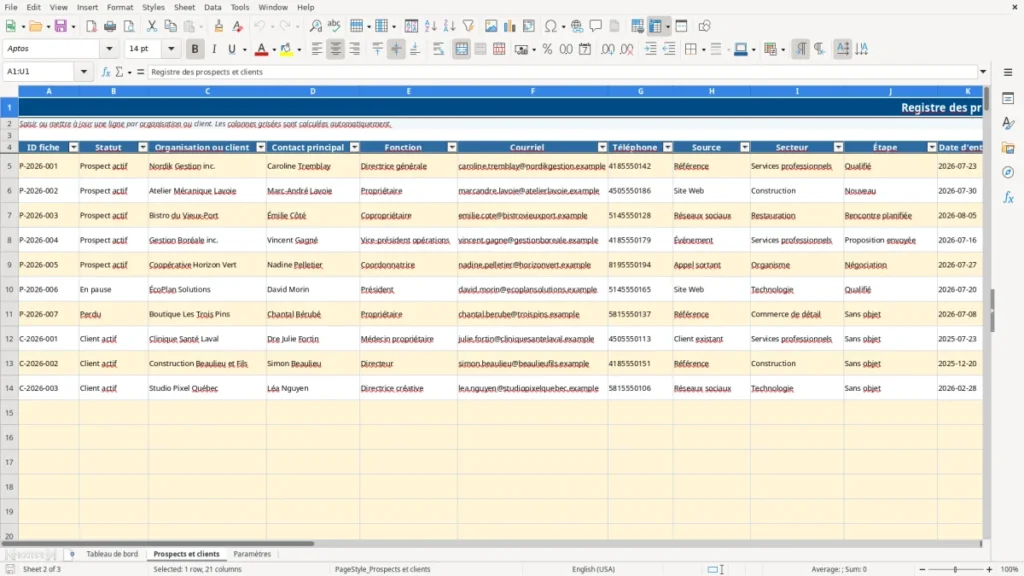This screenshot has height=576, width=1024.
Task: Copy the selected cells
Action: tap(170, 26)
